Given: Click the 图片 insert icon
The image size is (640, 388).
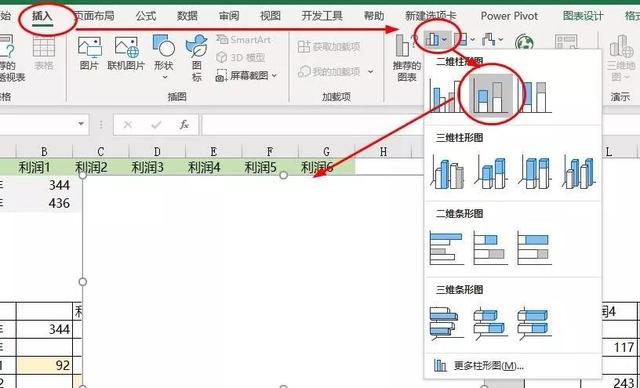Looking at the screenshot, I should [89, 53].
